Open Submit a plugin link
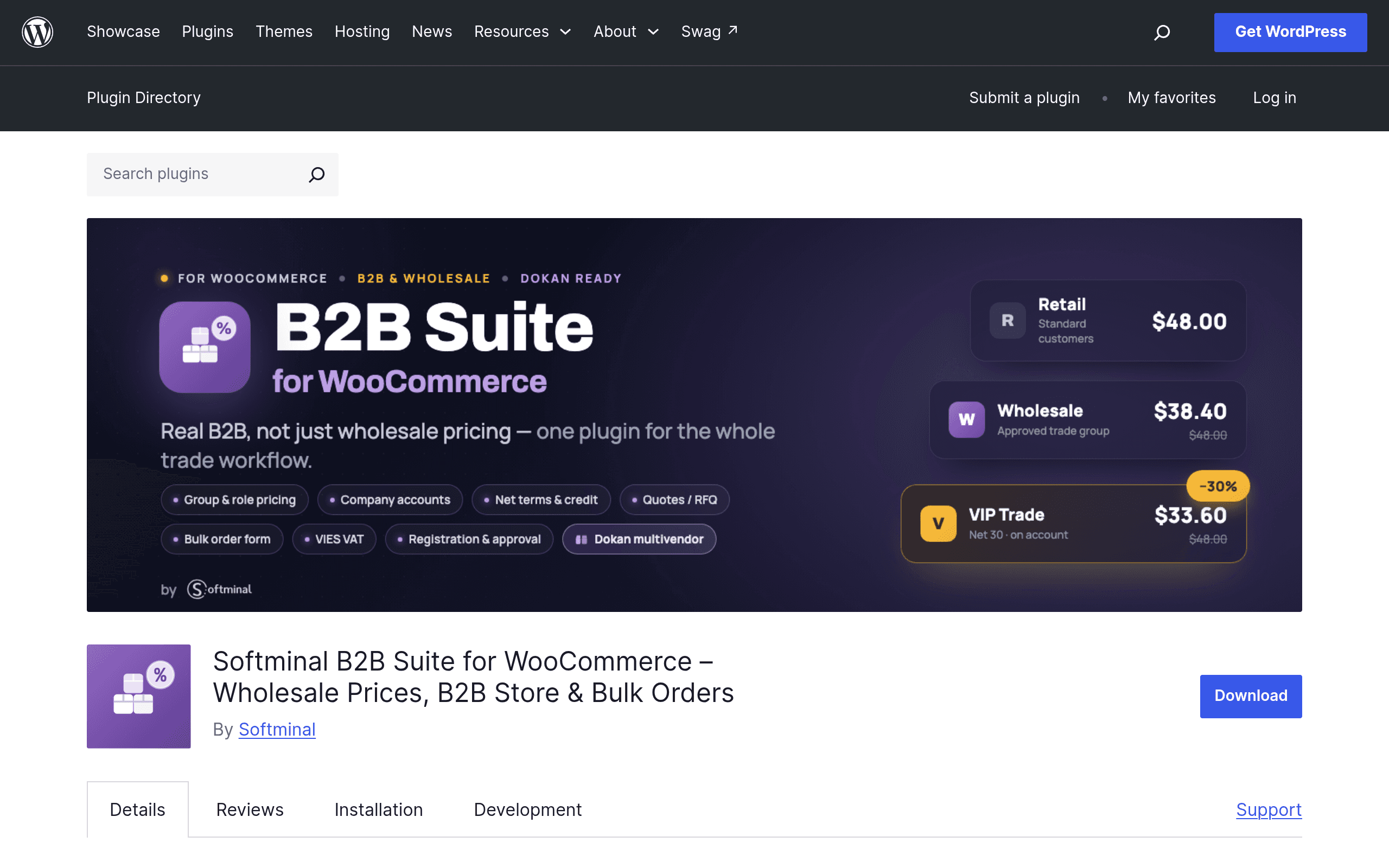The height and width of the screenshot is (868, 1389). (x=1024, y=98)
